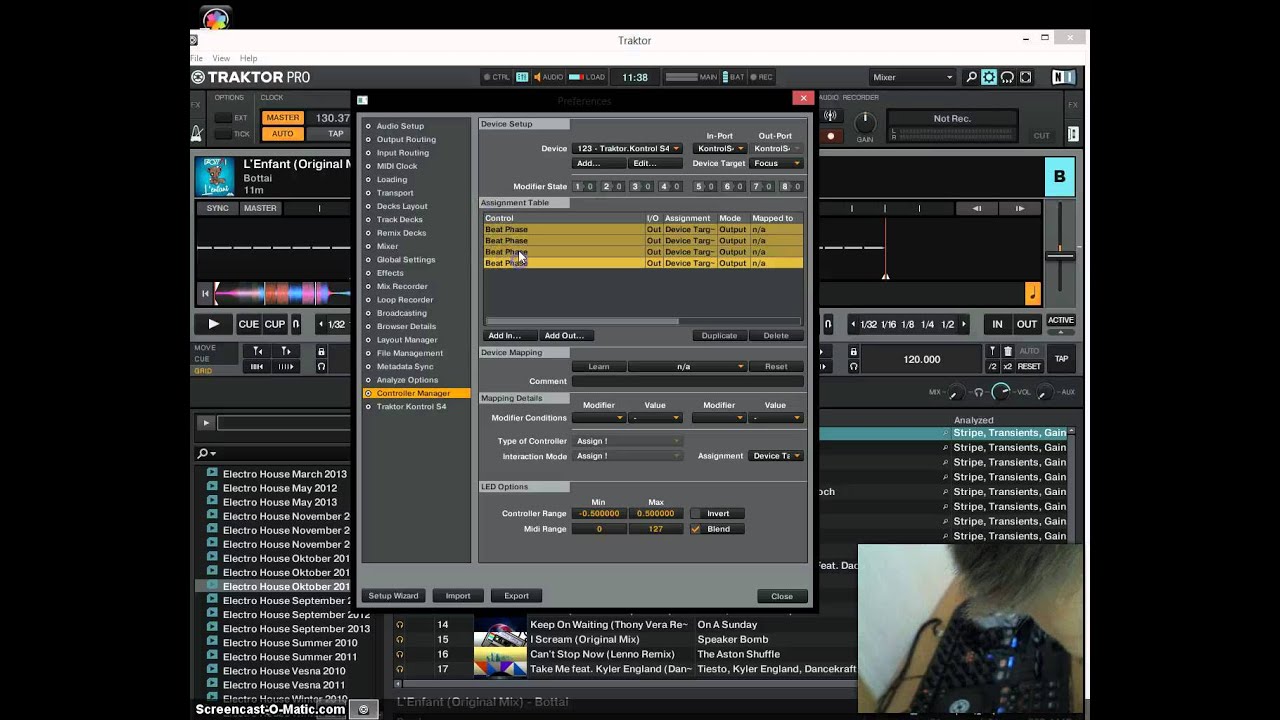
Task: Open the Assignment Device Target dropdown
Action: click(x=776, y=456)
